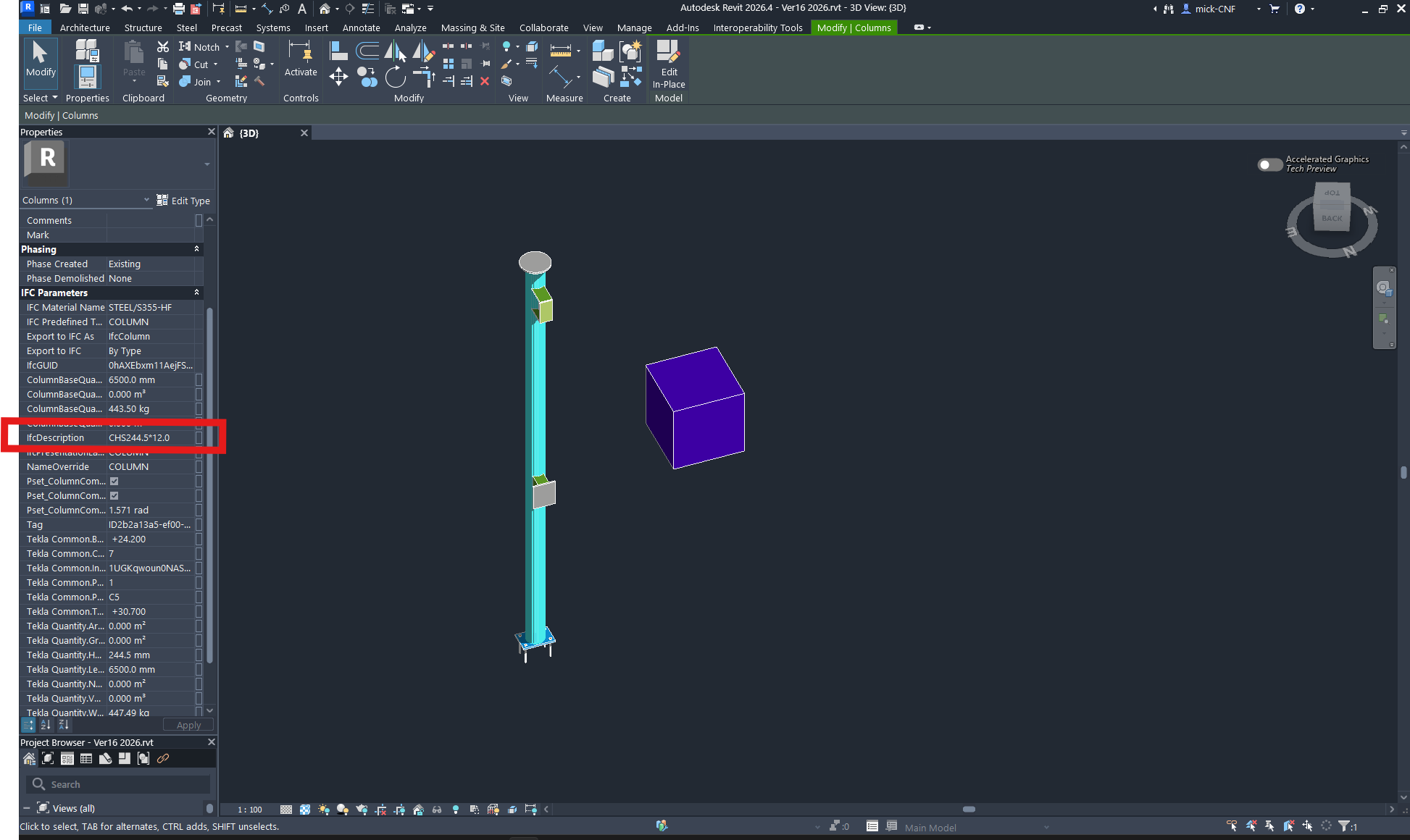Click the Cut to Clipboard scissors icon
Screen dimensions: 1410x840
[162, 46]
